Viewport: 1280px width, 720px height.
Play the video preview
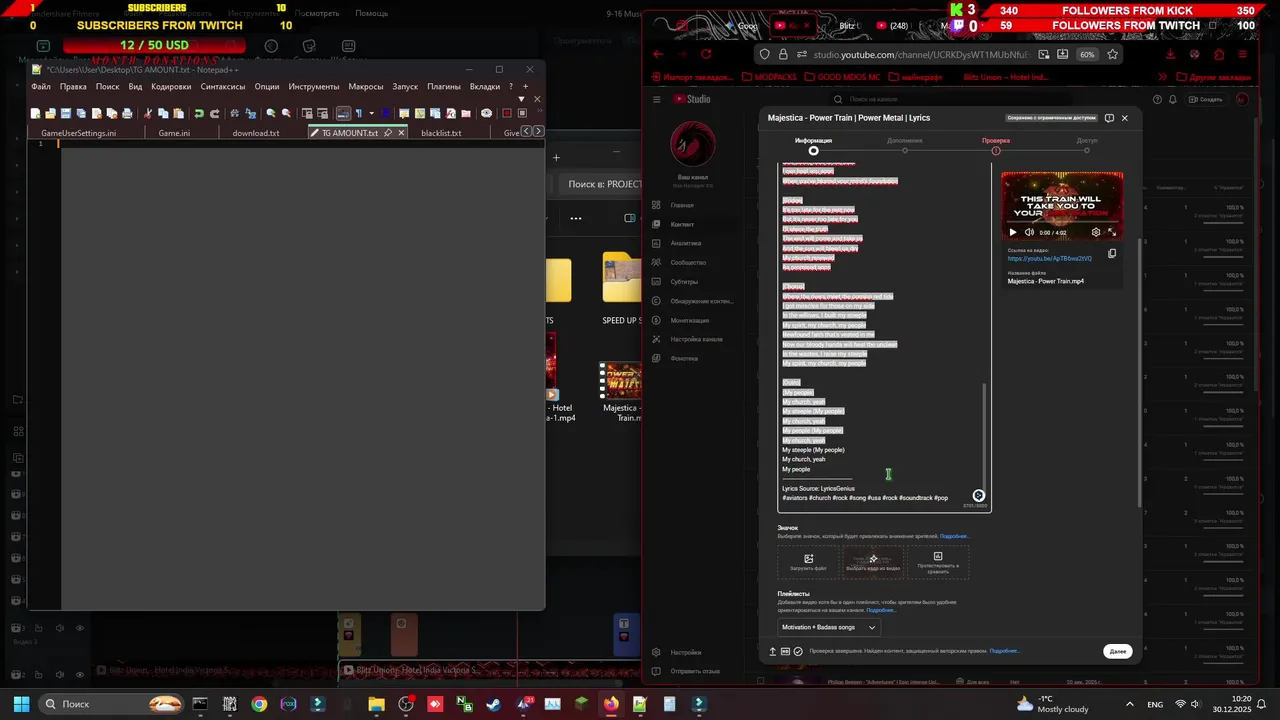pyautogui.click(x=1012, y=232)
